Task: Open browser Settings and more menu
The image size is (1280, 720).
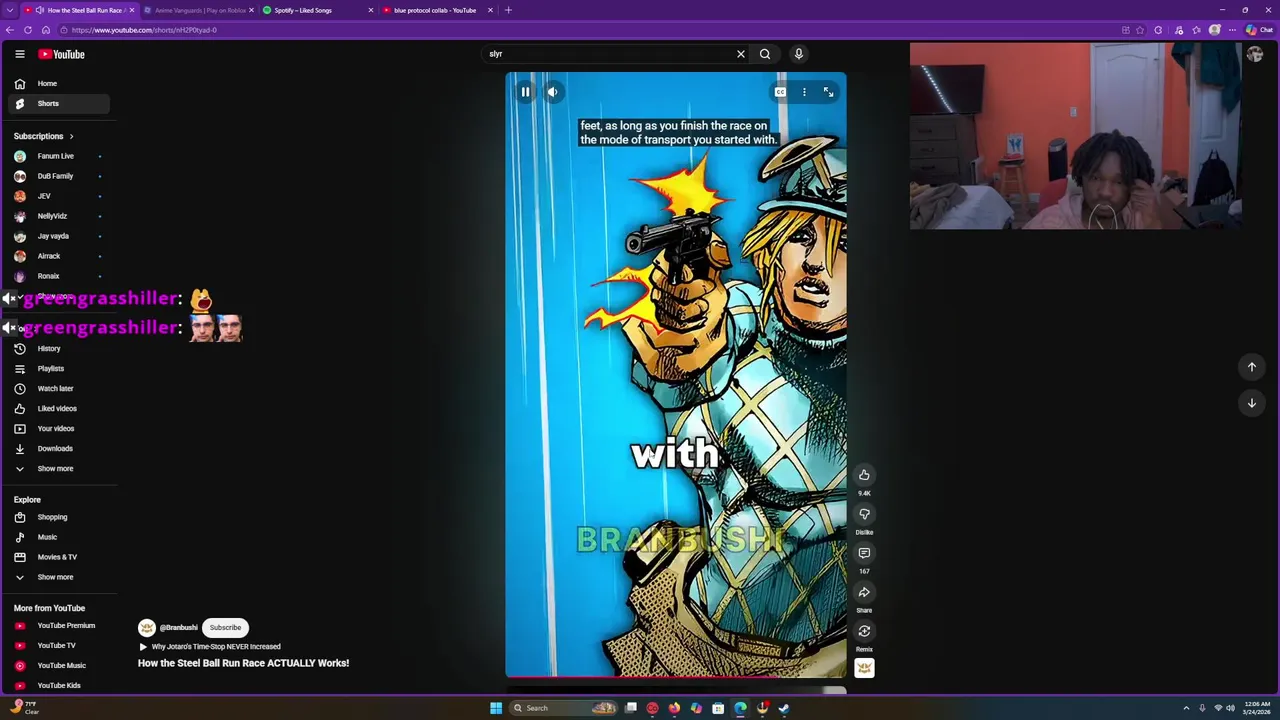Action: tap(1232, 30)
